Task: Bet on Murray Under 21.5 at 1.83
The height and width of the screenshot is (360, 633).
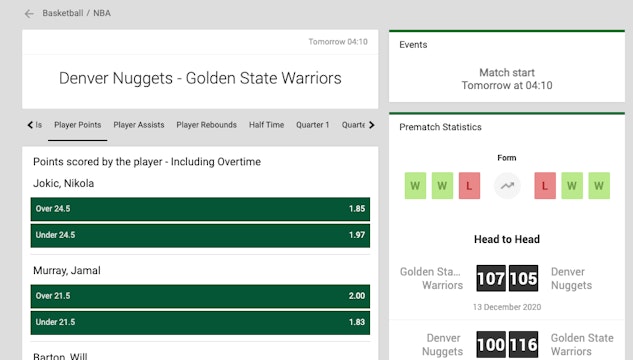Action: tap(200, 322)
